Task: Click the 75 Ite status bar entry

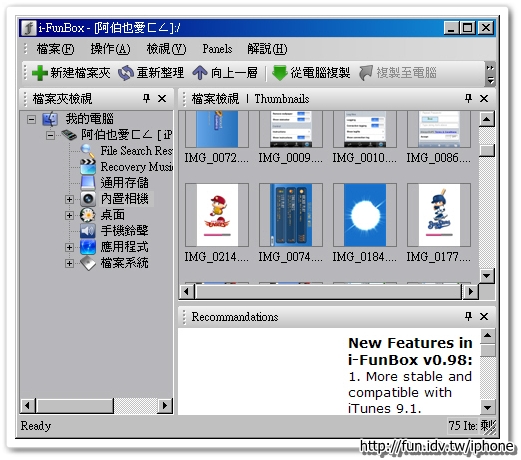Action: point(462,426)
